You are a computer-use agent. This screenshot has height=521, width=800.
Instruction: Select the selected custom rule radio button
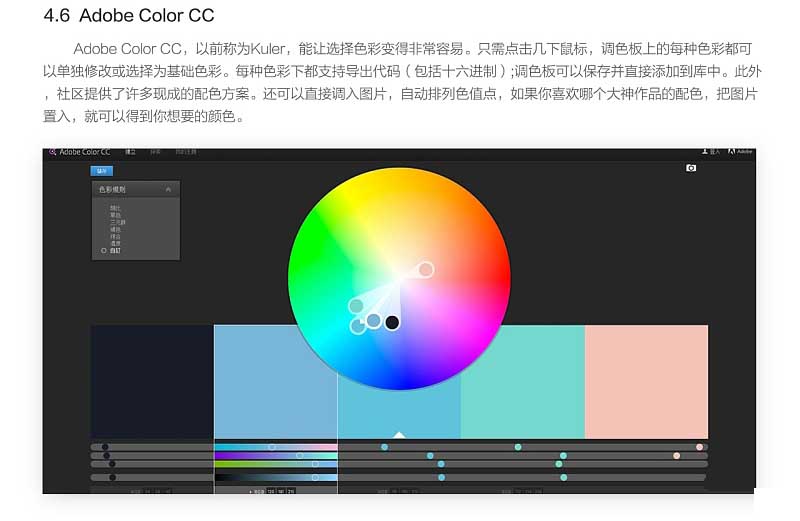[104, 251]
